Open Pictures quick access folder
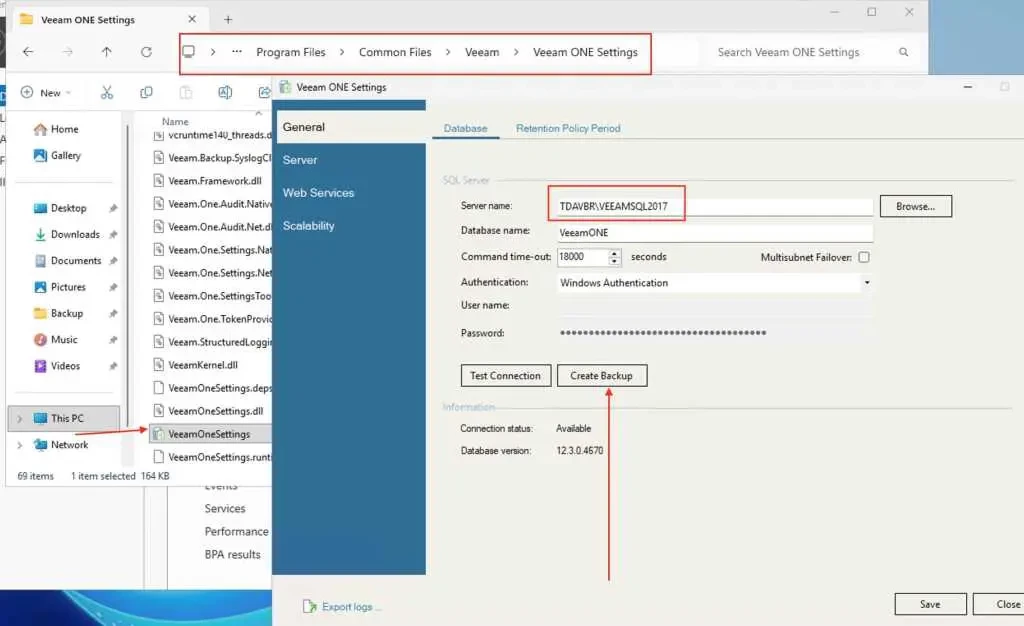The width and height of the screenshot is (1024, 626). pyautogui.click(x=68, y=287)
